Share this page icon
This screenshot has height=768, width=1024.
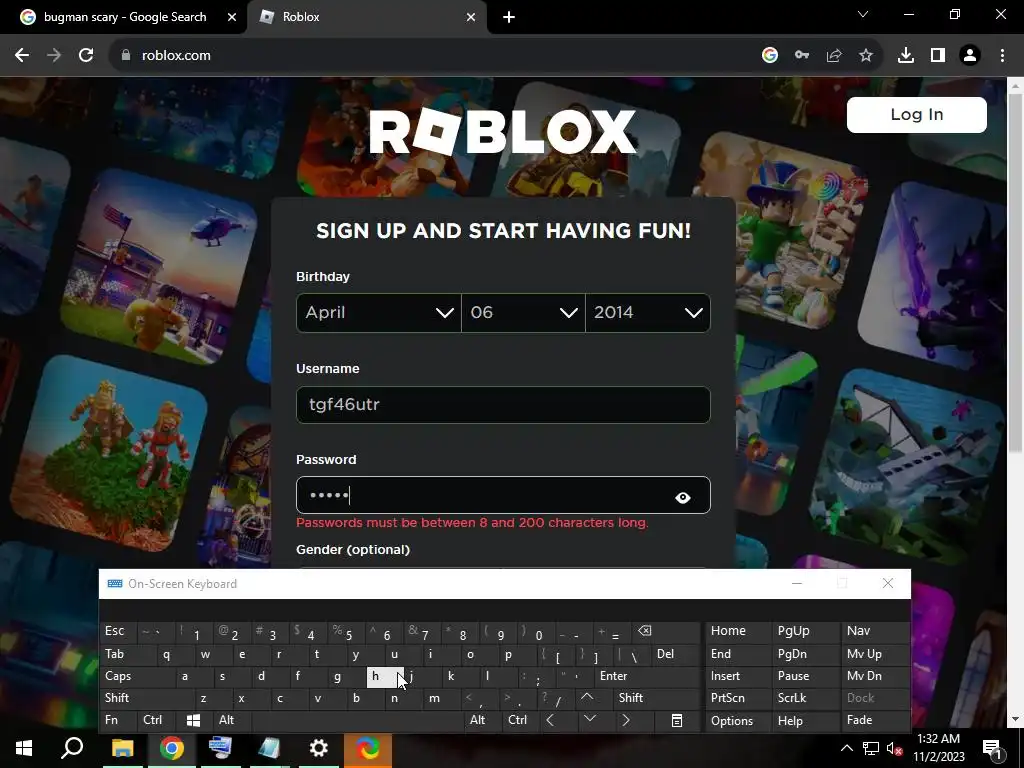pos(834,56)
